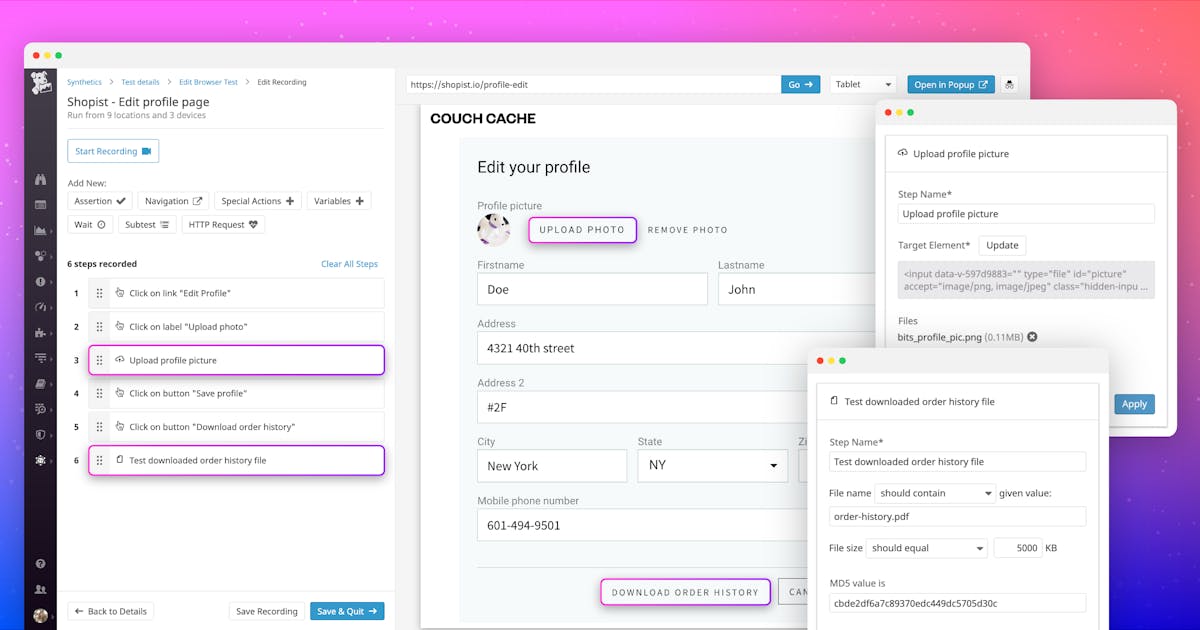Remove the bits_profile_pic.png file

[1032, 337]
